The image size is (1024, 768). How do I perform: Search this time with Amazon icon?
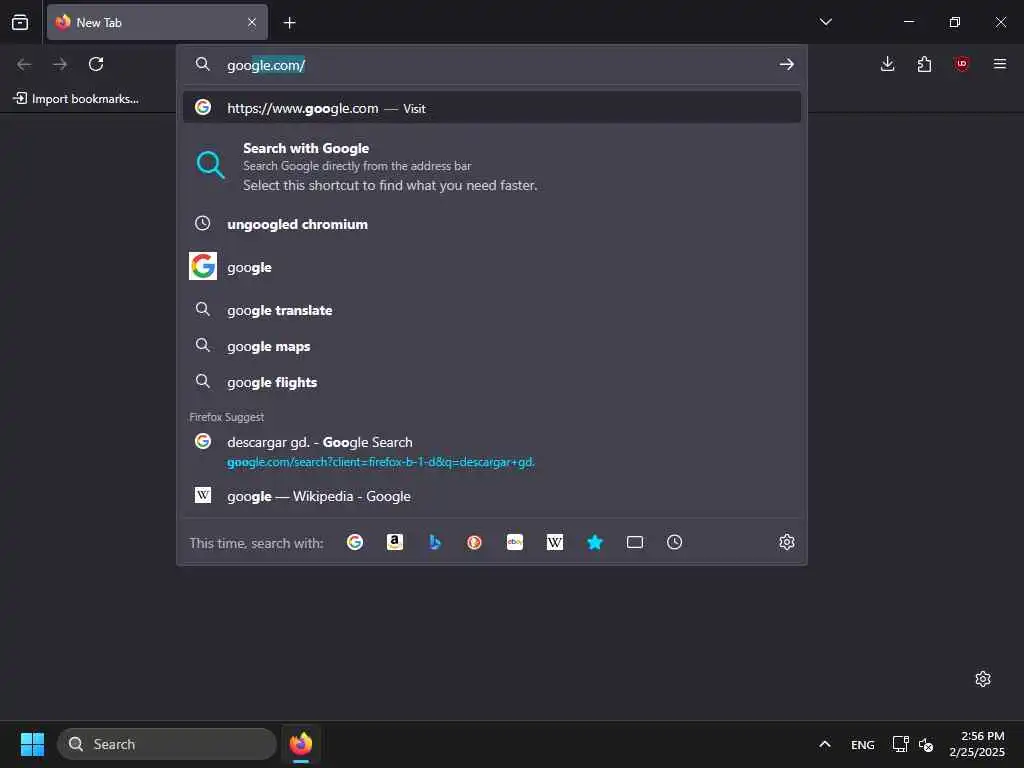(394, 542)
